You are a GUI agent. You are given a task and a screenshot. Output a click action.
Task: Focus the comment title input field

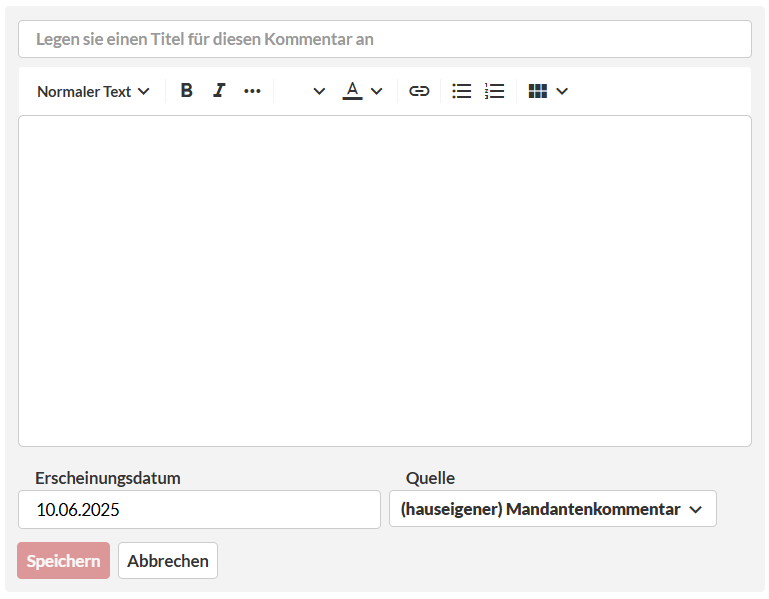point(385,39)
